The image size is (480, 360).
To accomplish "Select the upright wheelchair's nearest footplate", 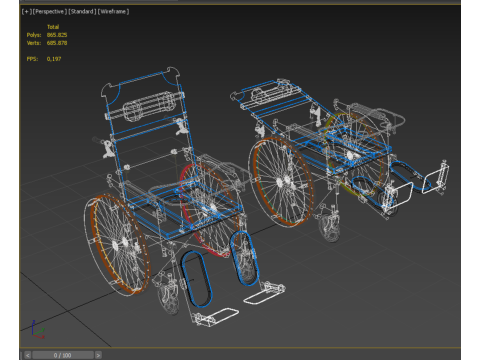I will pos(216,317).
